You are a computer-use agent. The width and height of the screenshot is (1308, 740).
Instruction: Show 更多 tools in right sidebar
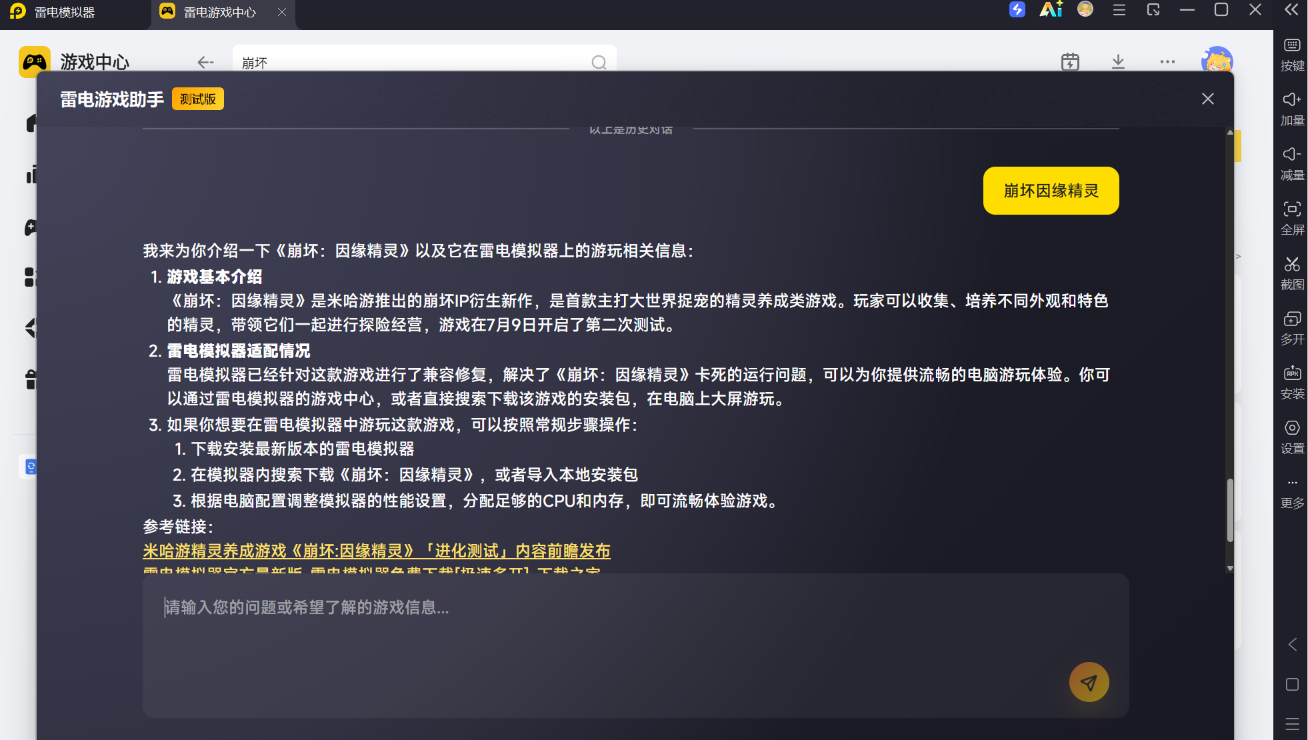point(1292,493)
